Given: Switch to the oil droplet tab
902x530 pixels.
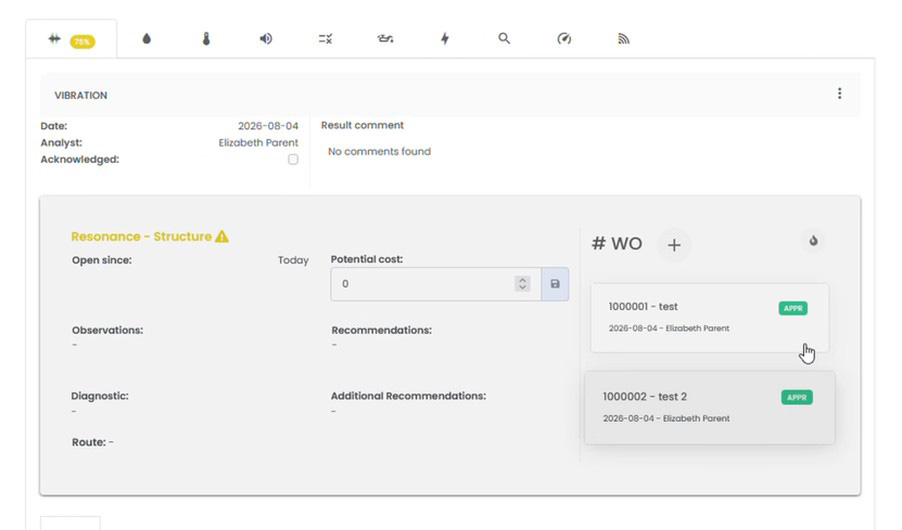Looking at the screenshot, I should [x=146, y=39].
